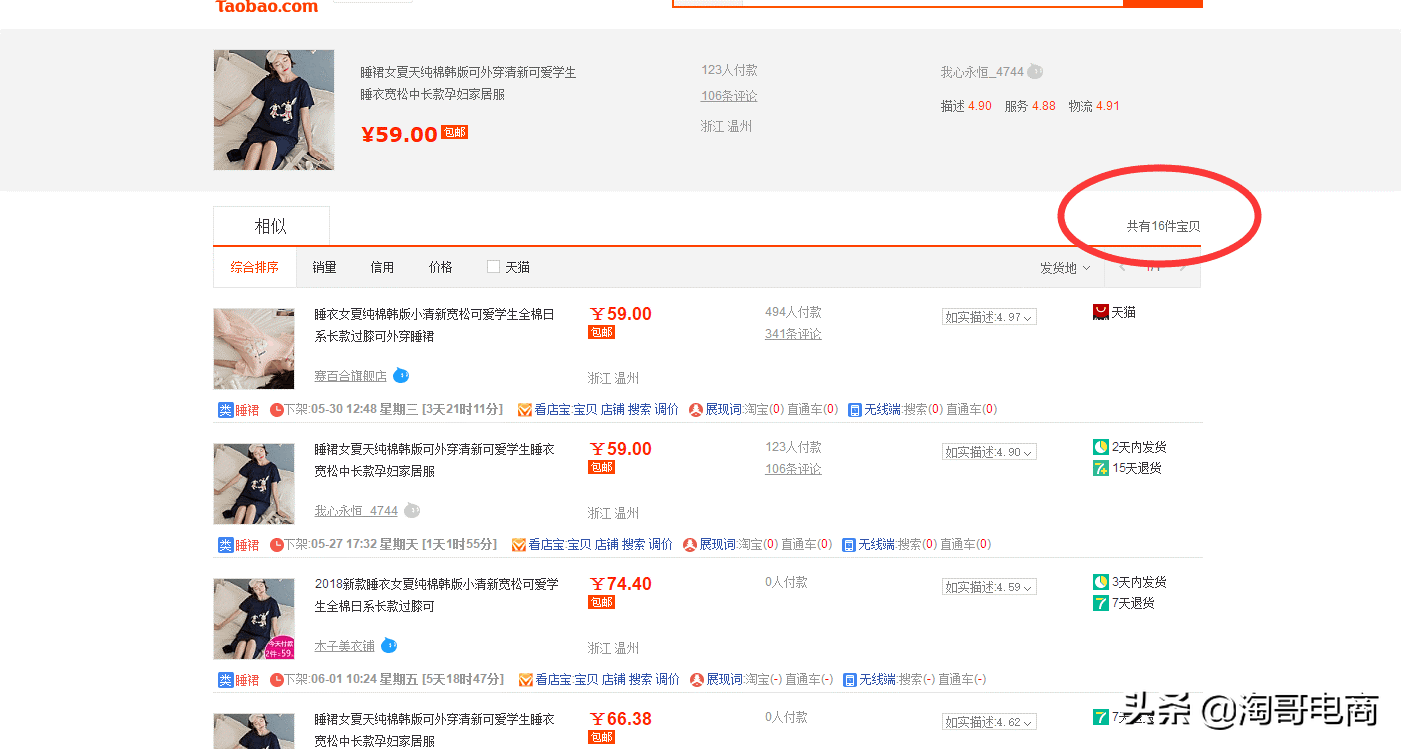The height and width of the screenshot is (749, 1401).
Task: Click 无线端 icon in the 05-27 row
Action: 849,545
